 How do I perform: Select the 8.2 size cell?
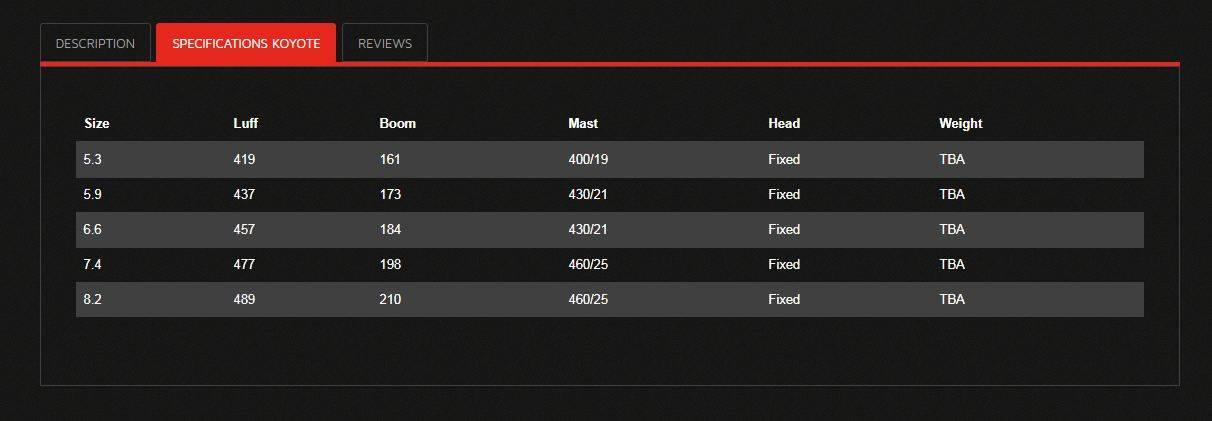[93, 300]
